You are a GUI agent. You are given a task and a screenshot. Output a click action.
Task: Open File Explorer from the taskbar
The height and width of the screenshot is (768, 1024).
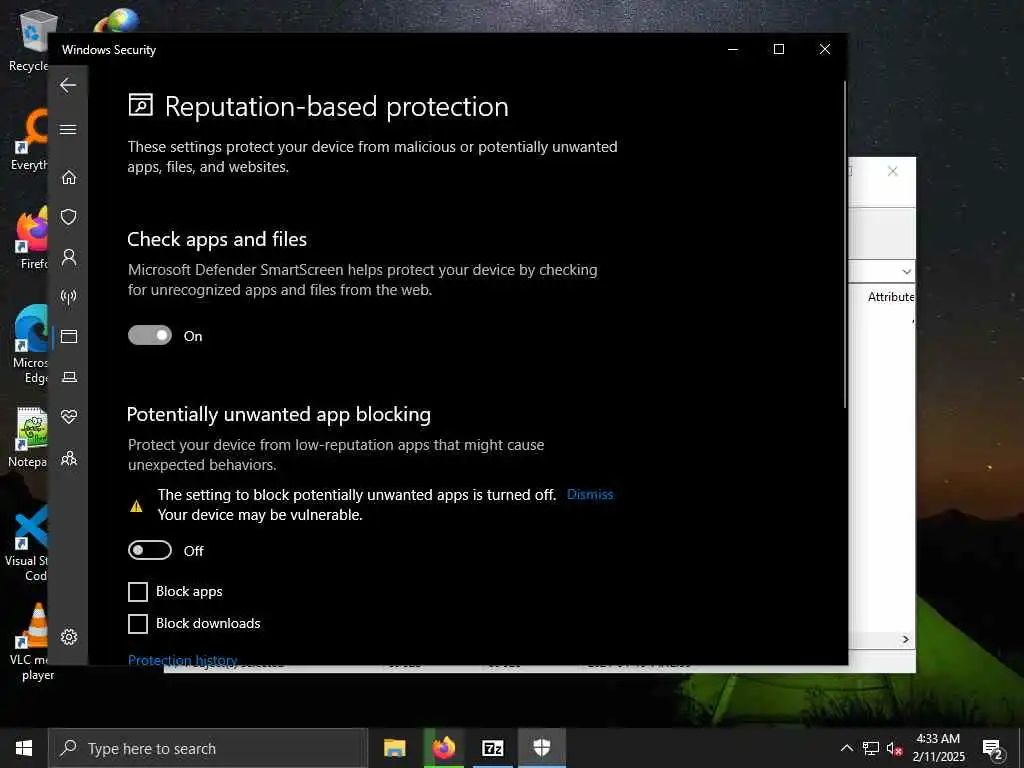(x=394, y=748)
